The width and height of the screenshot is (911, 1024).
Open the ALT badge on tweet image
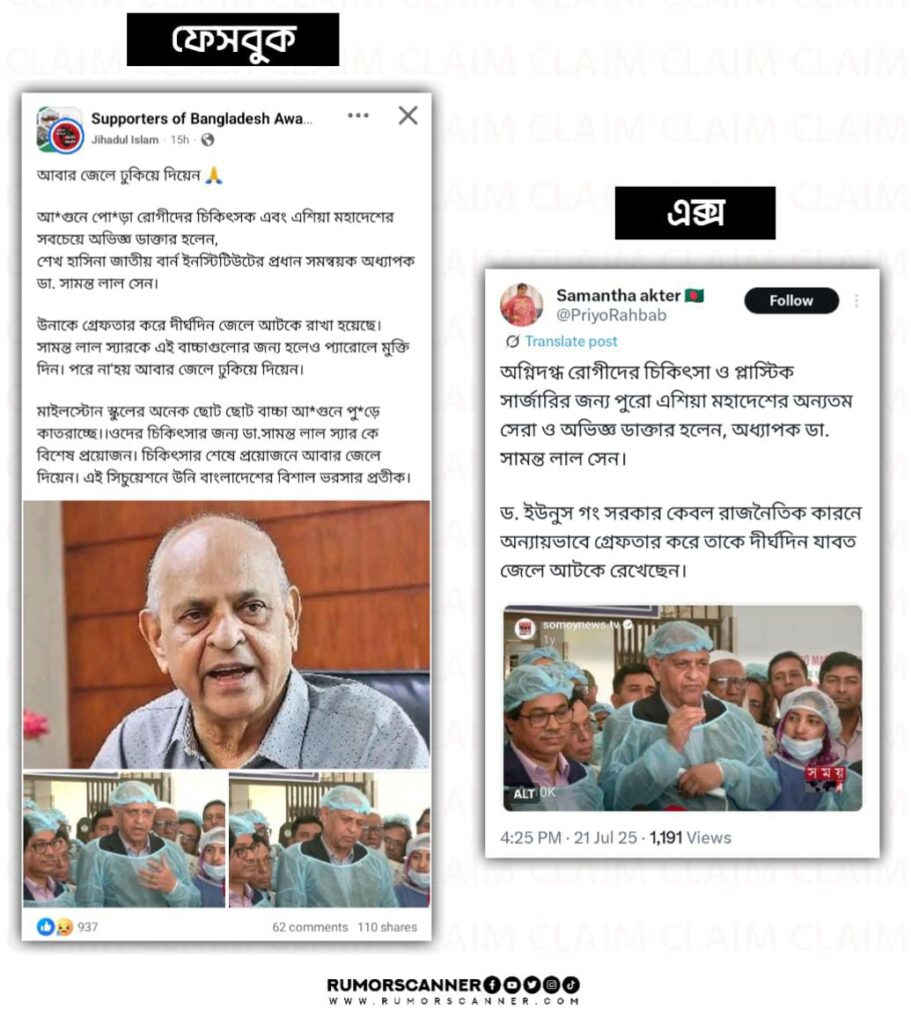524,793
